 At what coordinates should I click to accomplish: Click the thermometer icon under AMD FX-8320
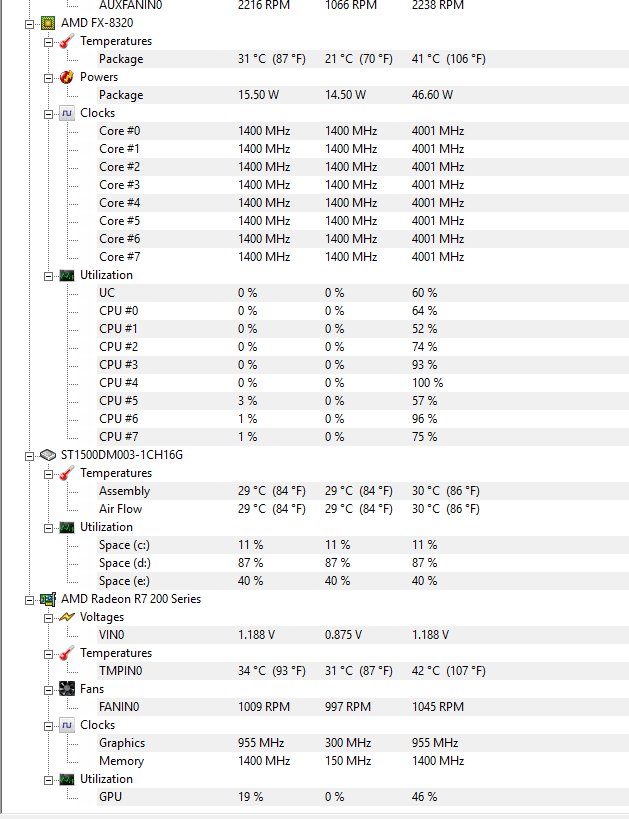pyautogui.click(x=67, y=41)
